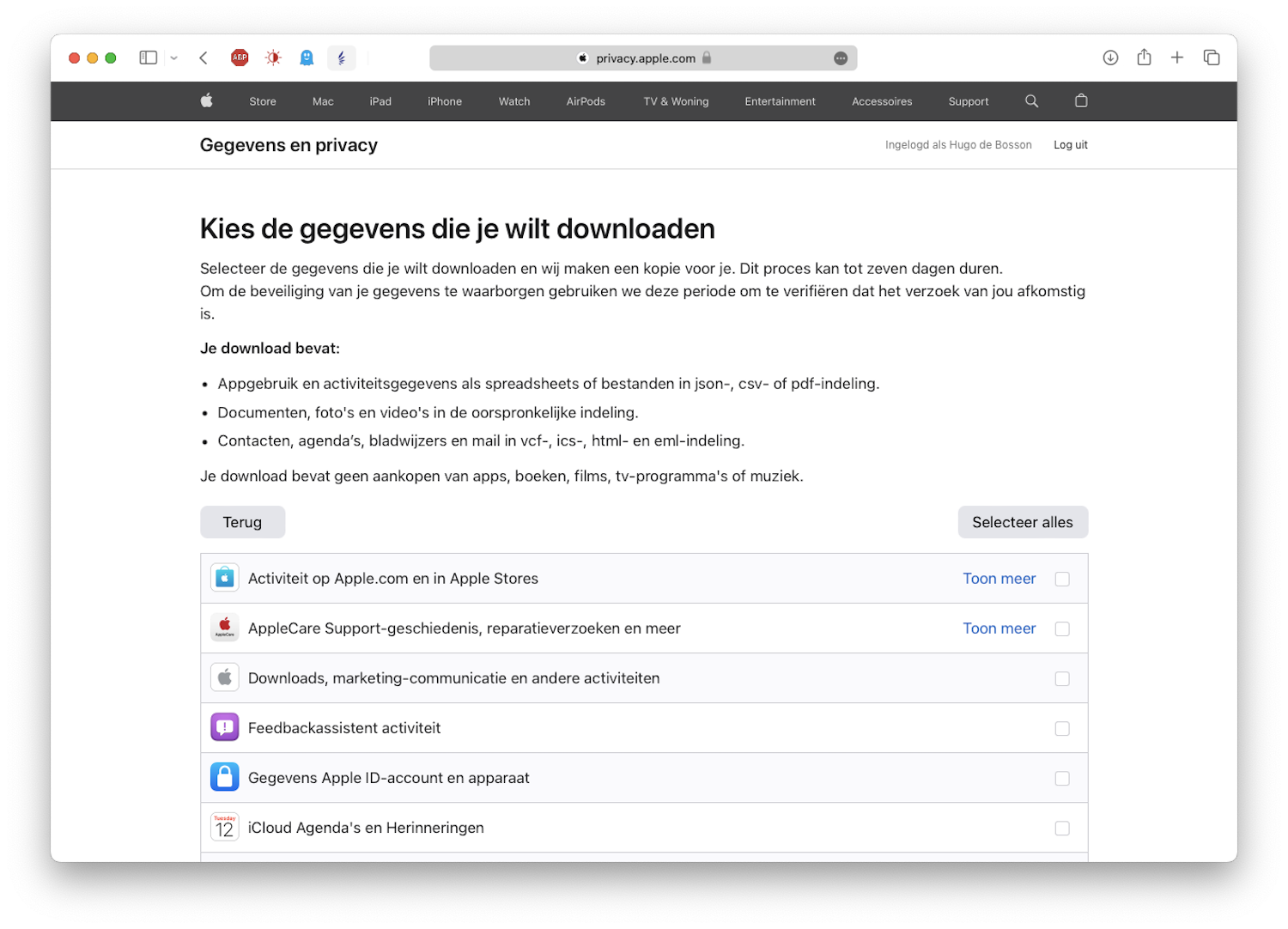The image size is (1288, 929).
Task: Check Gegevens Apple ID-account en apparaat checkbox
Action: (1062, 778)
